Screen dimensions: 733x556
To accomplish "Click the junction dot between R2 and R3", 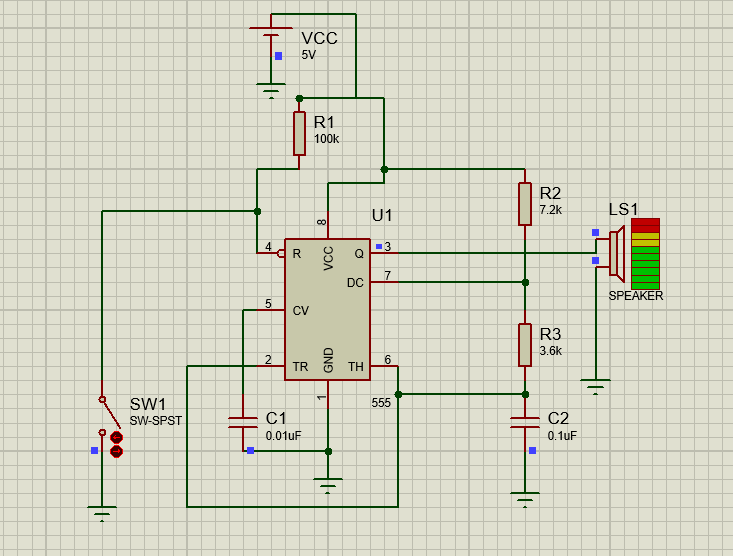I will [x=525, y=282].
